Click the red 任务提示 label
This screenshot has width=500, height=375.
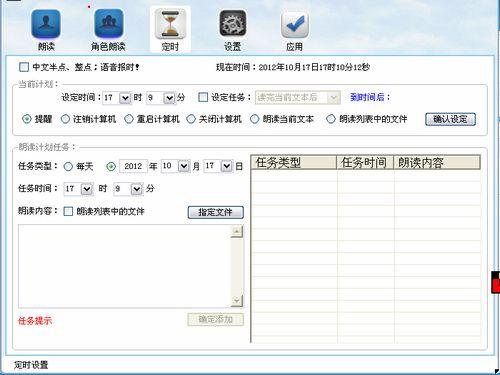point(35,321)
